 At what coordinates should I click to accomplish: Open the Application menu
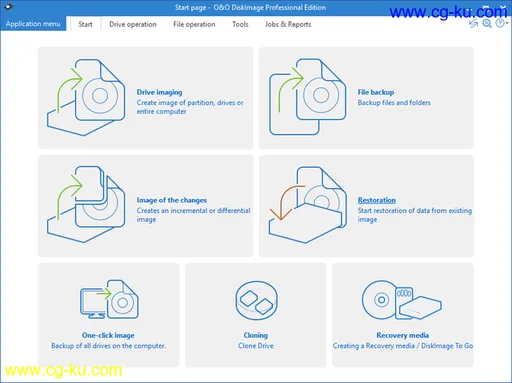point(33,24)
